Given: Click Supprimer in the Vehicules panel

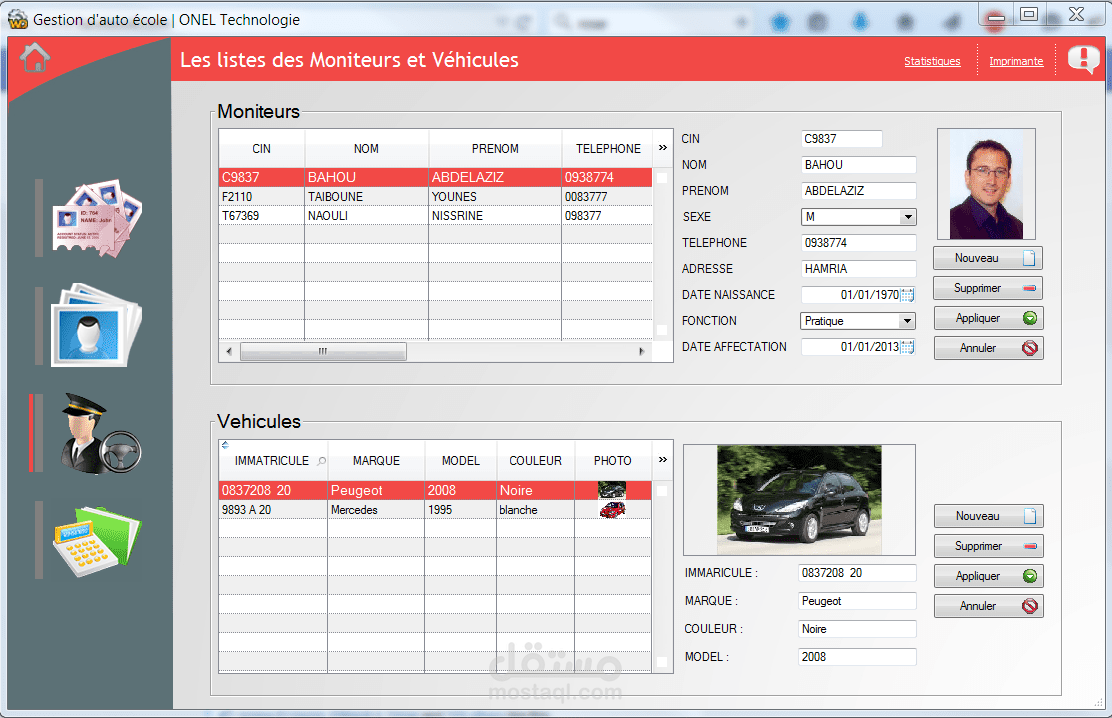Looking at the screenshot, I should (988, 546).
